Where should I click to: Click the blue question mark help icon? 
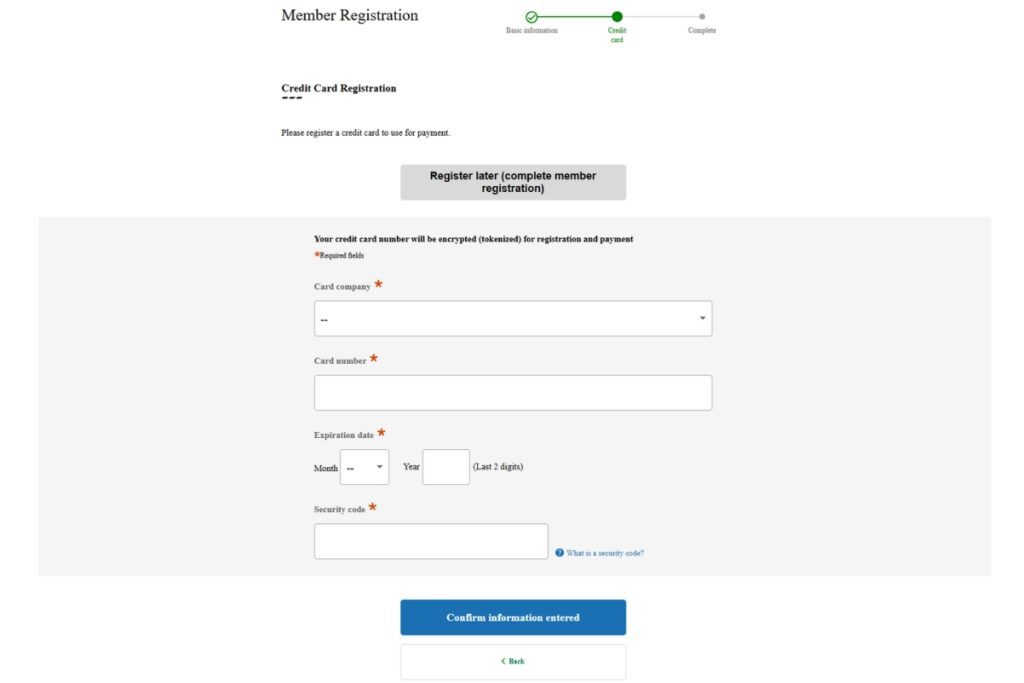tap(558, 551)
